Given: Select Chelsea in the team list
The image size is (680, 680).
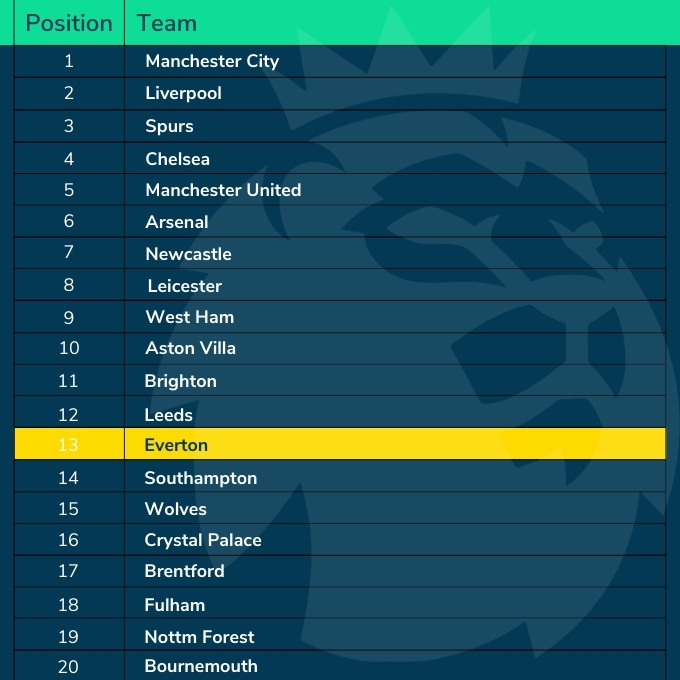Looking at the screenshot, I should pyautogui.click(x=177, y=158).
